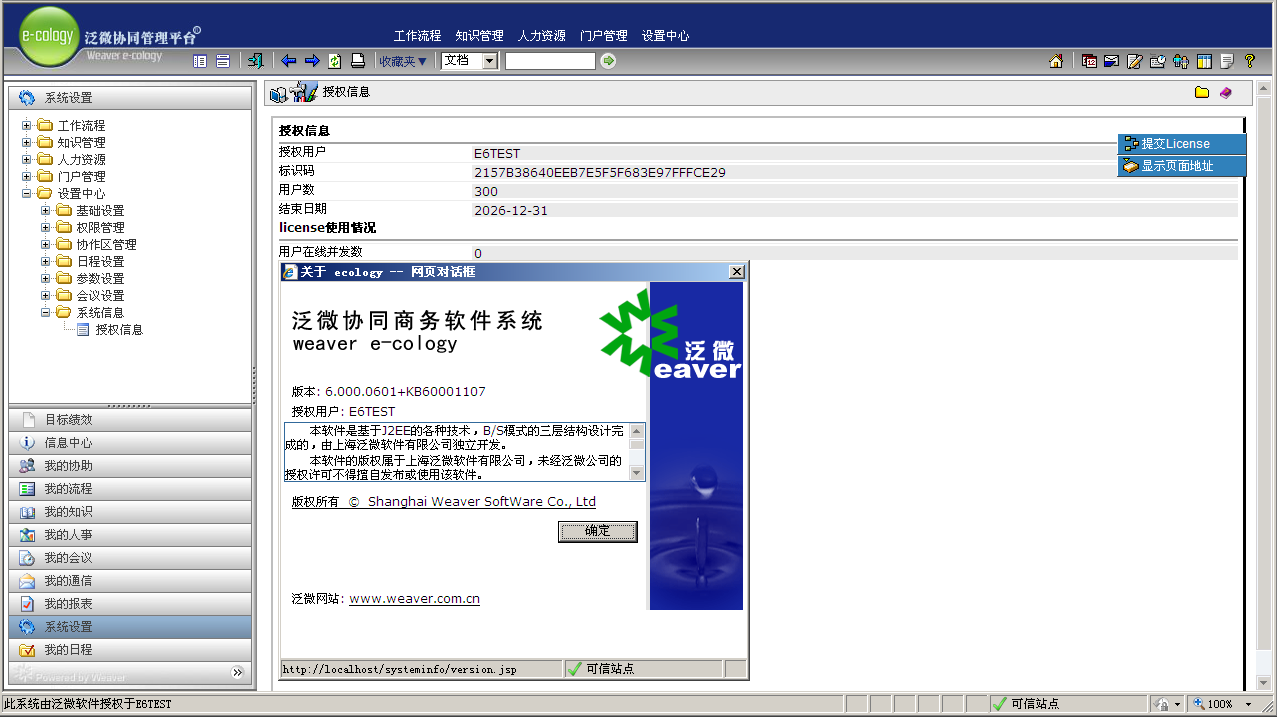Image resolution: width=1277 pixels, height=717 pixels.
Task: Expand more sidebar sections with double chevron
Action: tap(238, 672)
